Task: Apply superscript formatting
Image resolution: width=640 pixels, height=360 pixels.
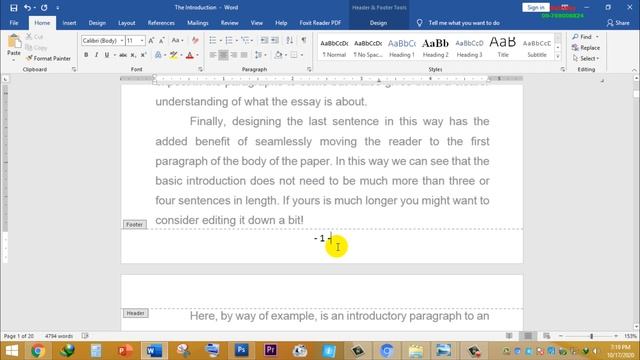Action: pyautogui.click(x=143, y=55)
